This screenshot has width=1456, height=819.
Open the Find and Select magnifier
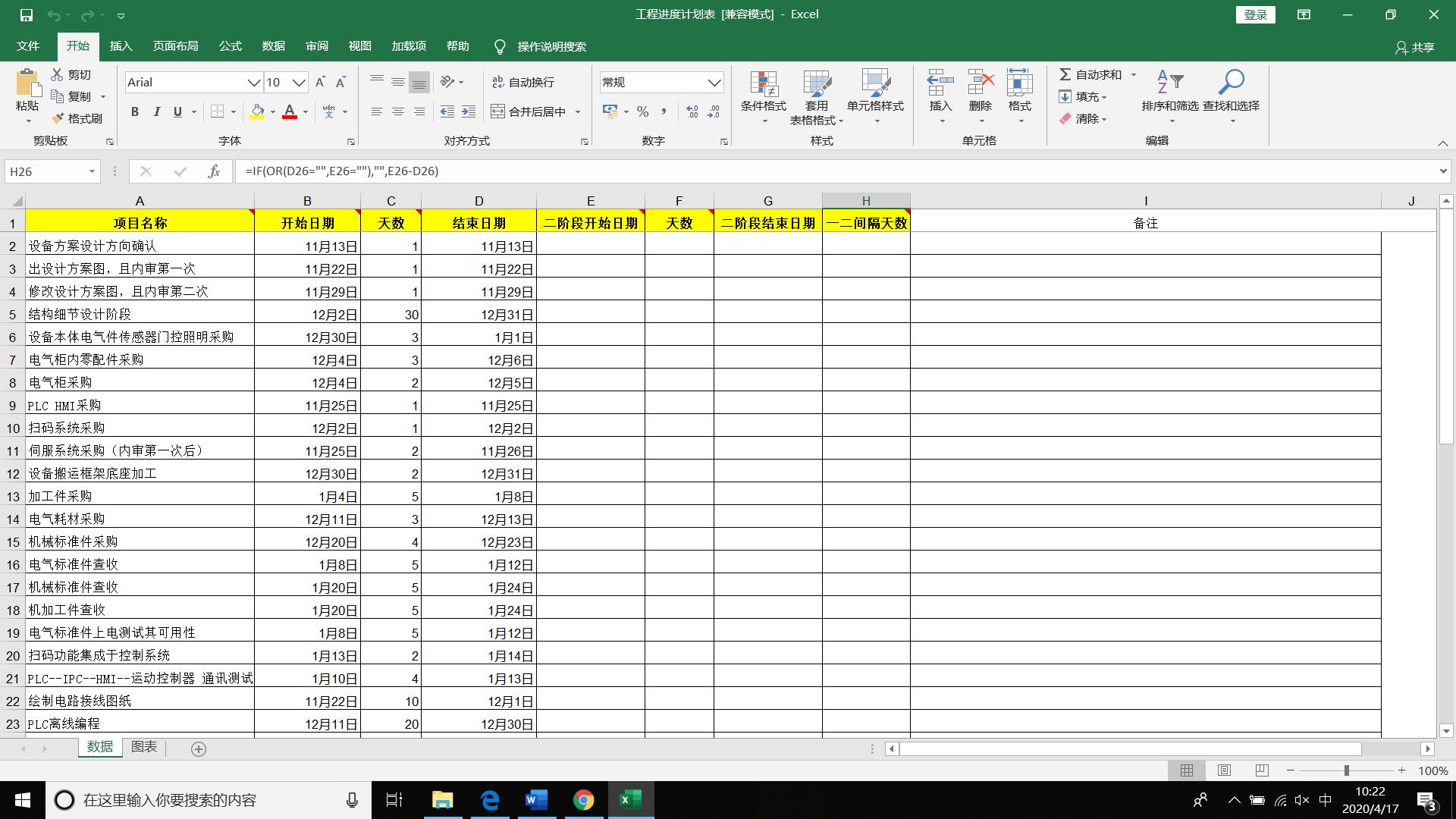click(x=1231, y=82)
